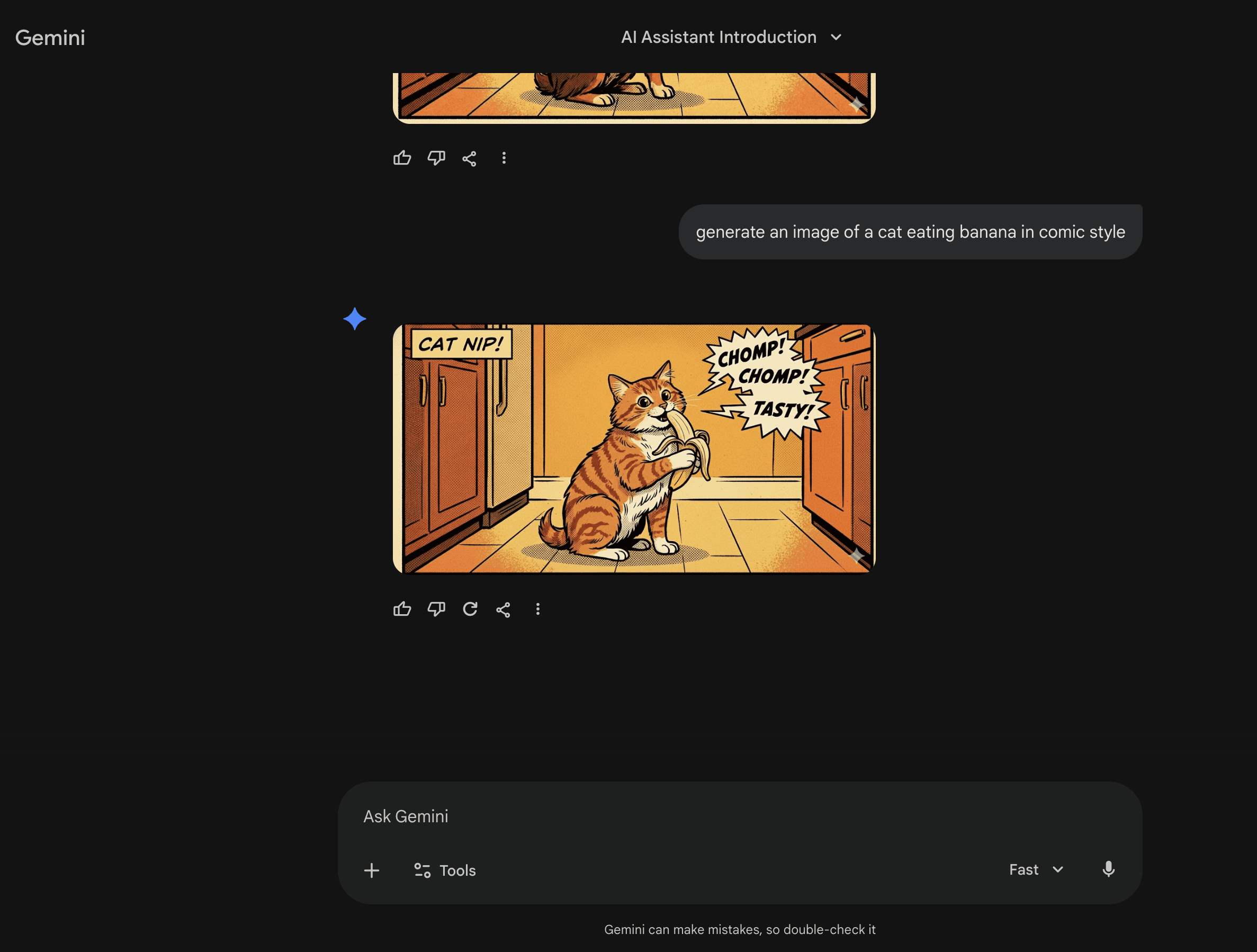Thumbs up the cat nip comic response

[x=402, y=609]
